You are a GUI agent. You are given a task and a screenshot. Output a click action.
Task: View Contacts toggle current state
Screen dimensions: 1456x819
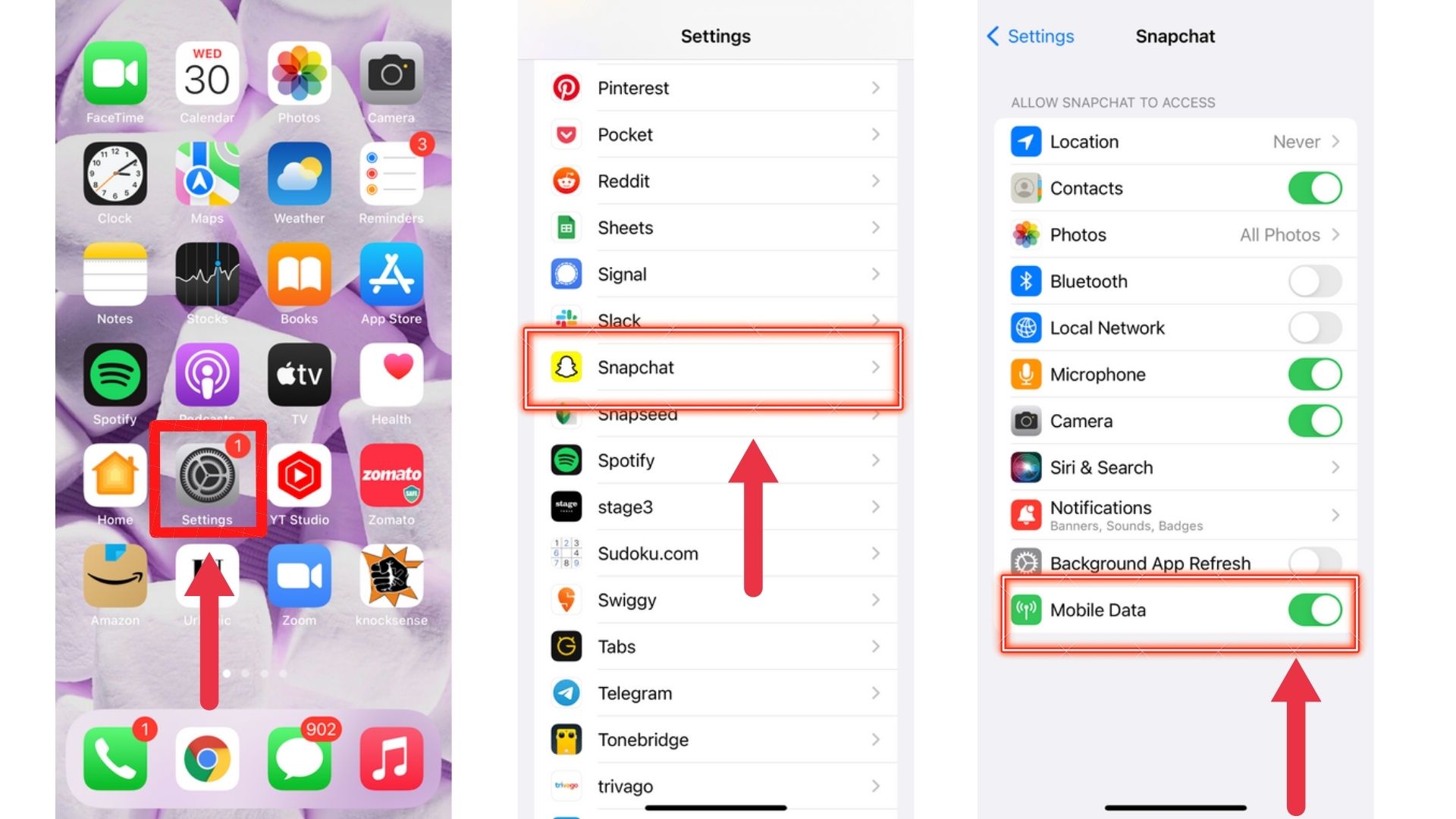tap(1313, 188)
